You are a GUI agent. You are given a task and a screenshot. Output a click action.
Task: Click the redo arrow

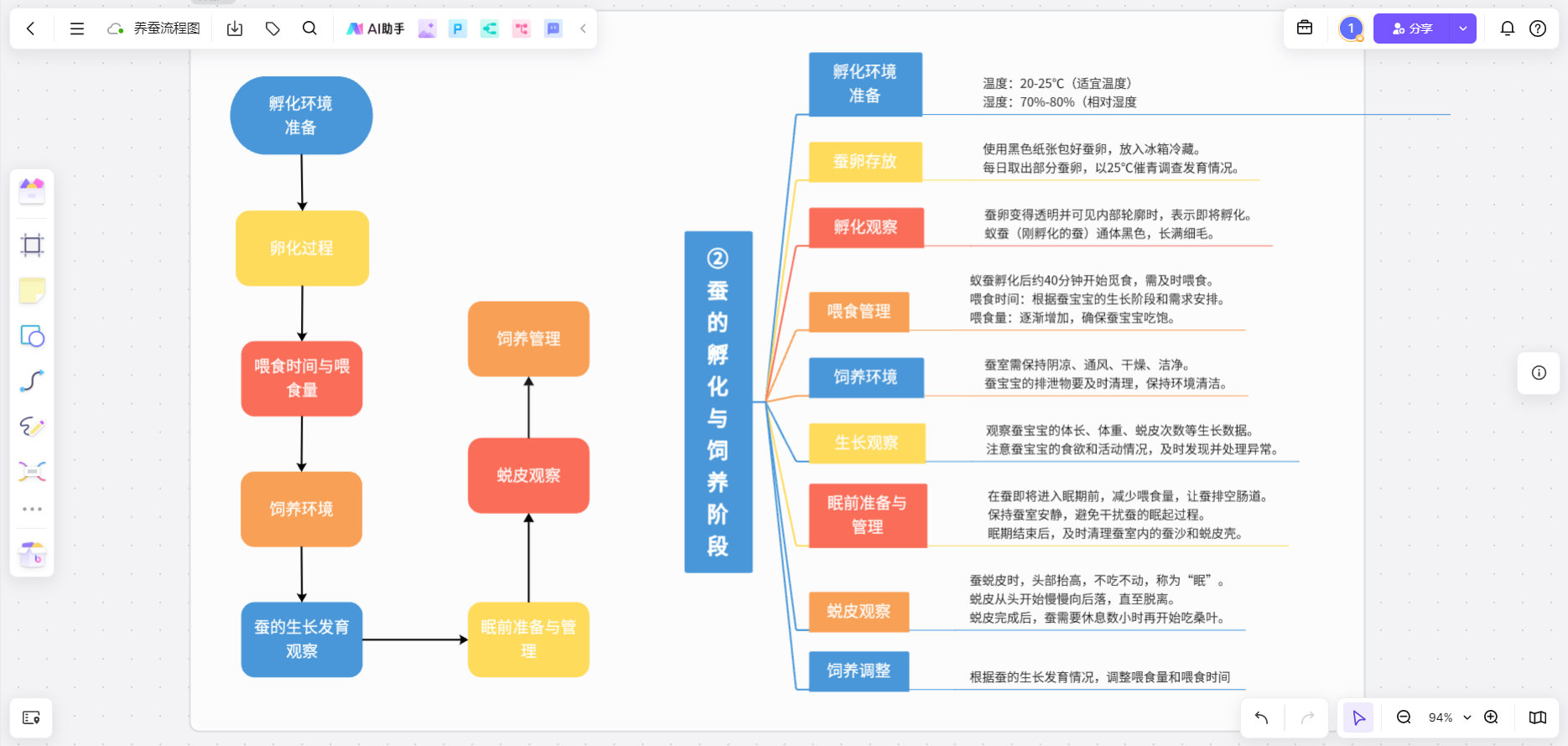(1307, 718)
